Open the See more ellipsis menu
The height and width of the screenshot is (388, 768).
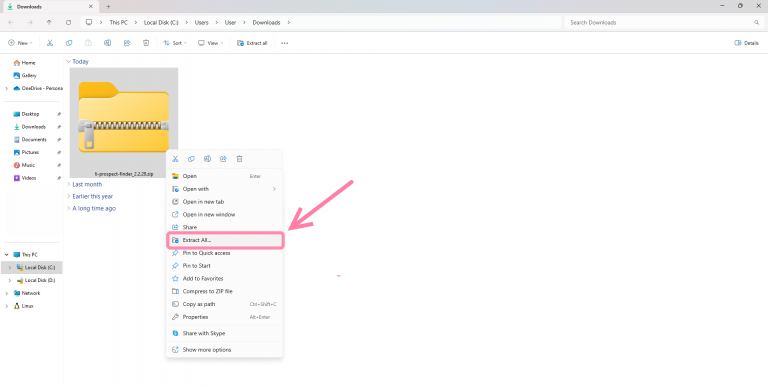285,43
